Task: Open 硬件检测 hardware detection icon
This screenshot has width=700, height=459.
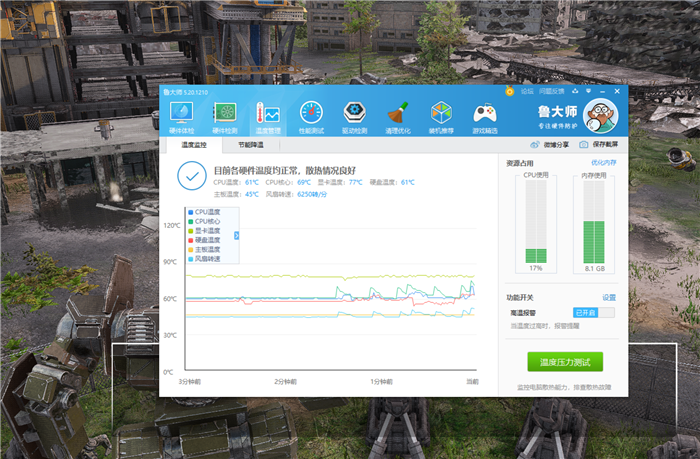Action: click(x=225, y=117)
